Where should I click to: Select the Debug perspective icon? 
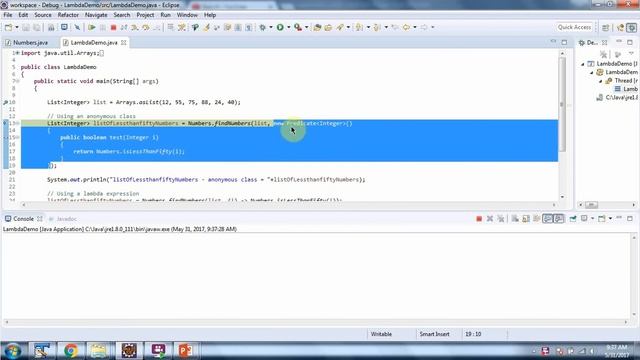[631, 27]
